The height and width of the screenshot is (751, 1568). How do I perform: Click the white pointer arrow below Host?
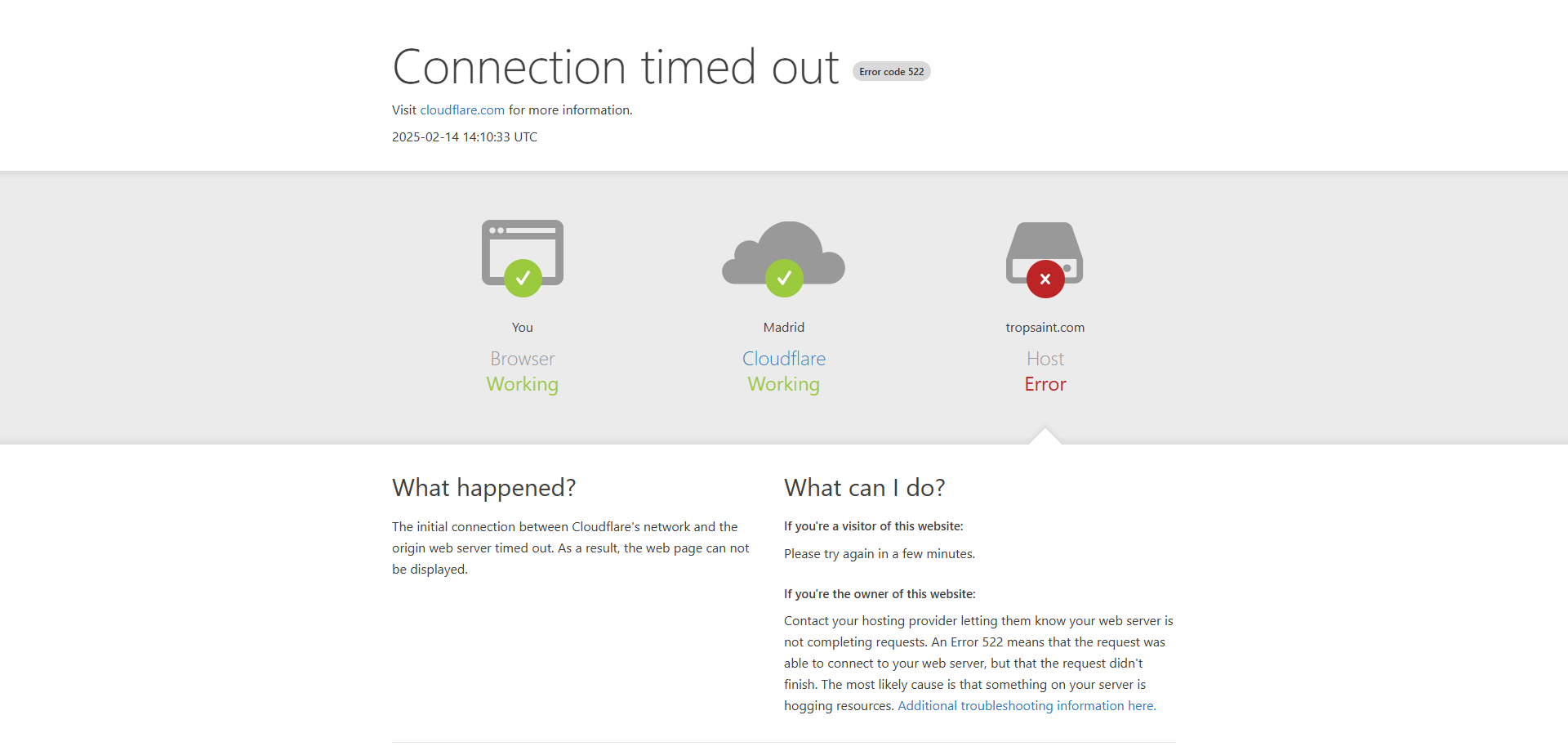tap(1045, 436)
